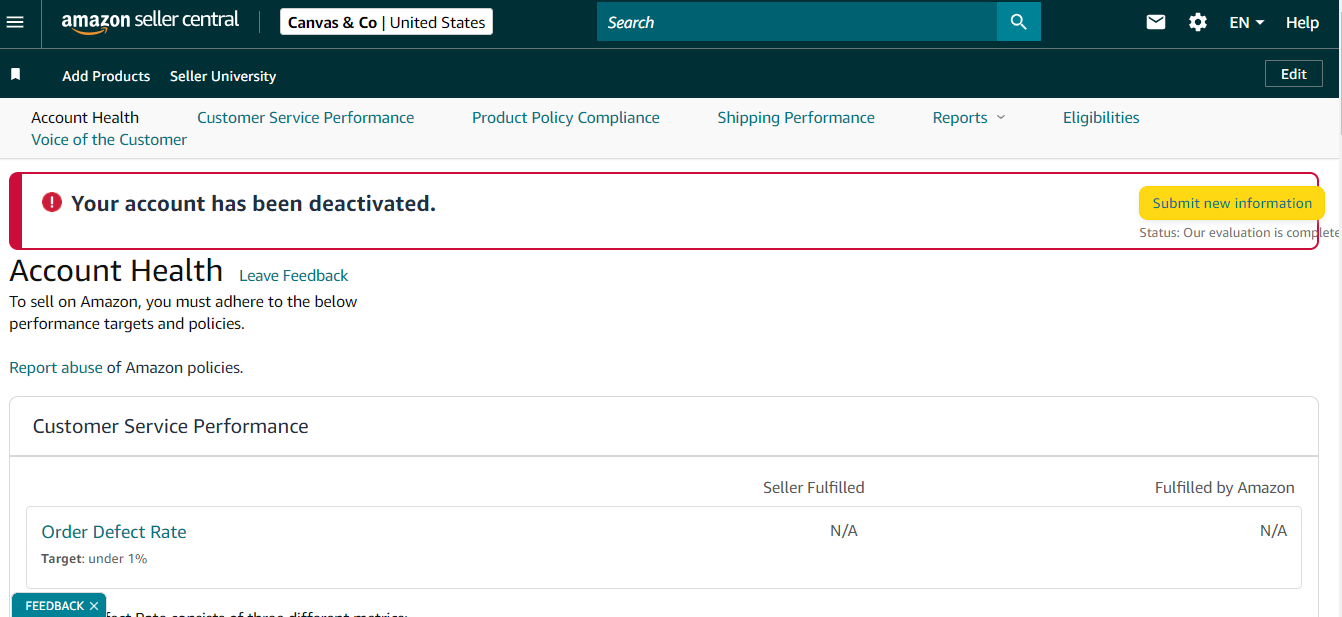Click the Edit favorites button
The image size is (1342, 617).
(x=1294, y=74)
